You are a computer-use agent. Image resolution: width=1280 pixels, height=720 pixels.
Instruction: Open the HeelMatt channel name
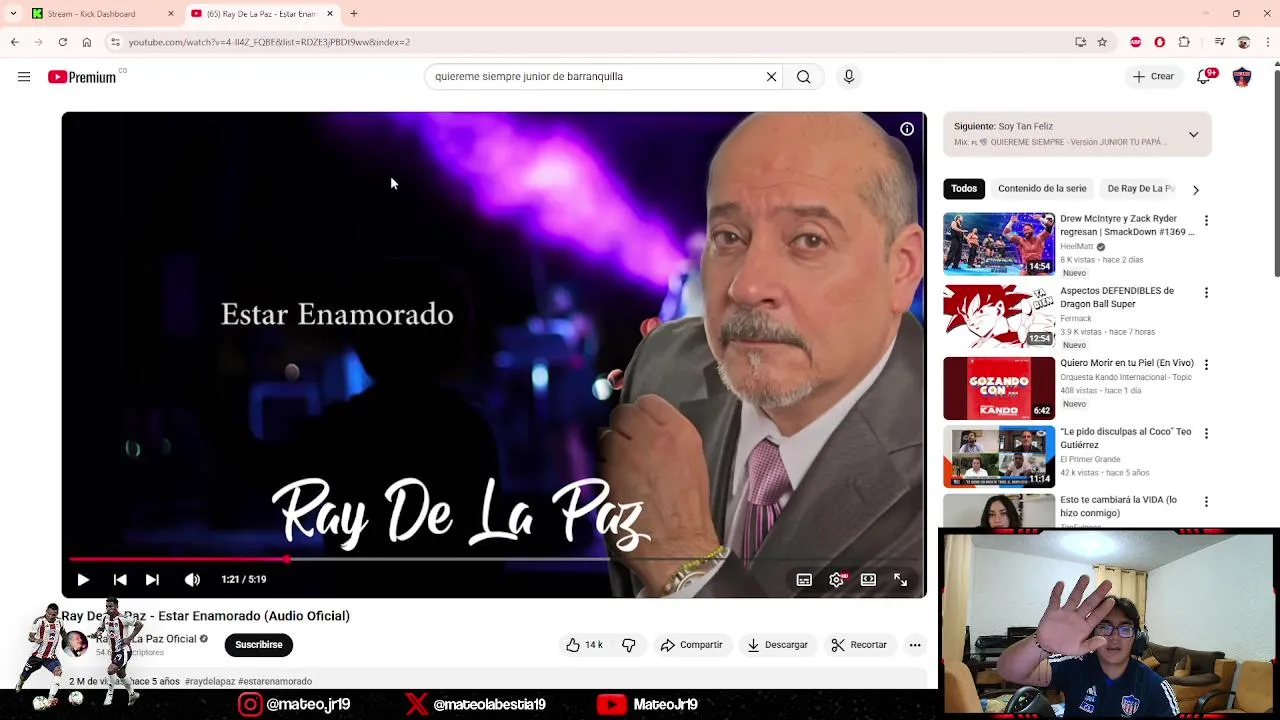click(1077, 246)
